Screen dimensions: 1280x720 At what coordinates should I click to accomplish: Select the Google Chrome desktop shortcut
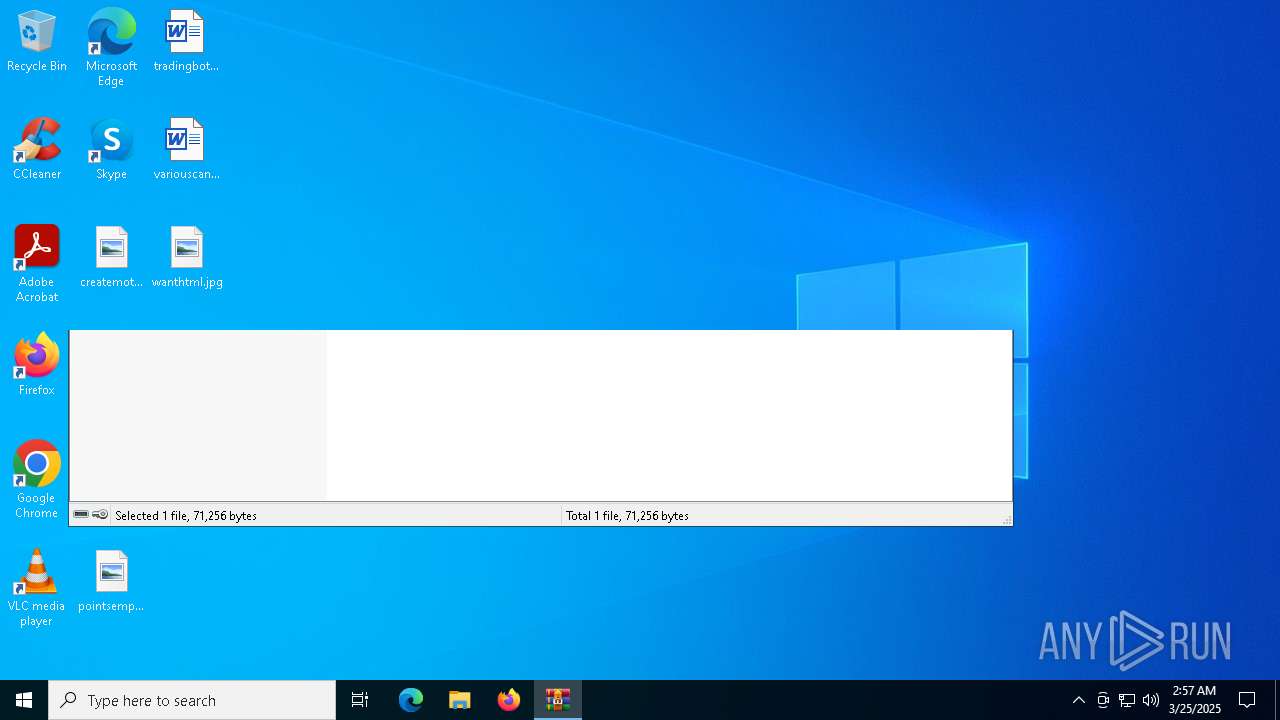click(x=37, y=480)
